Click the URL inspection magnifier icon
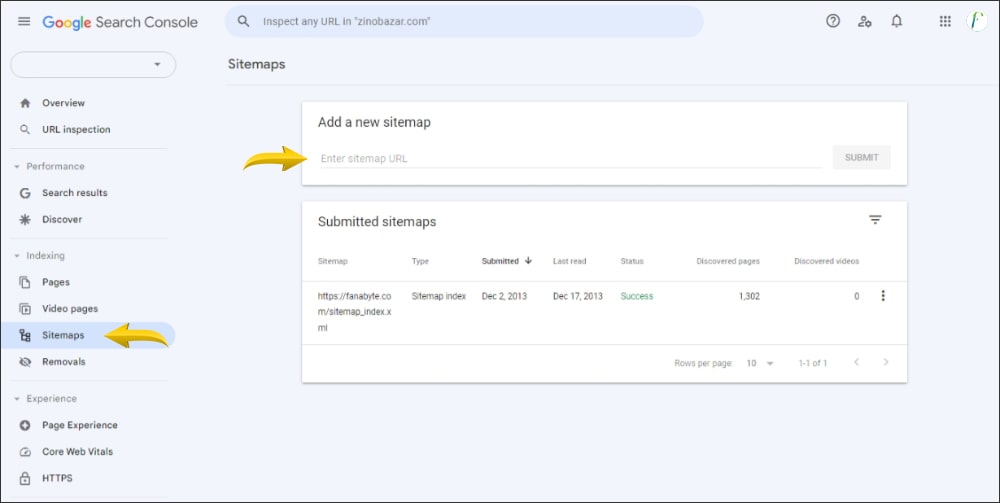 [x=25, y=129]
